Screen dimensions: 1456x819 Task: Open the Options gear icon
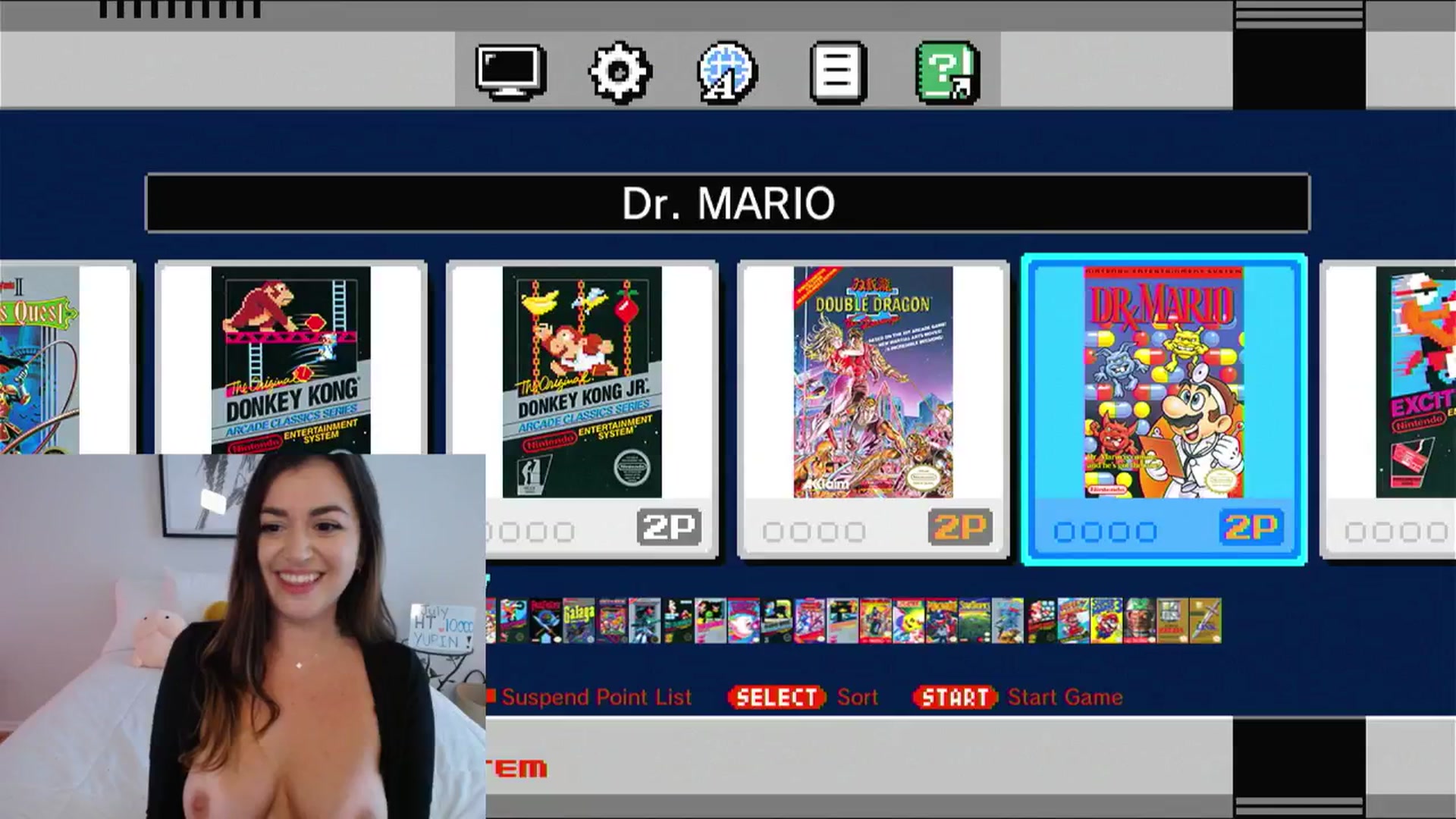tap(620, 72)
